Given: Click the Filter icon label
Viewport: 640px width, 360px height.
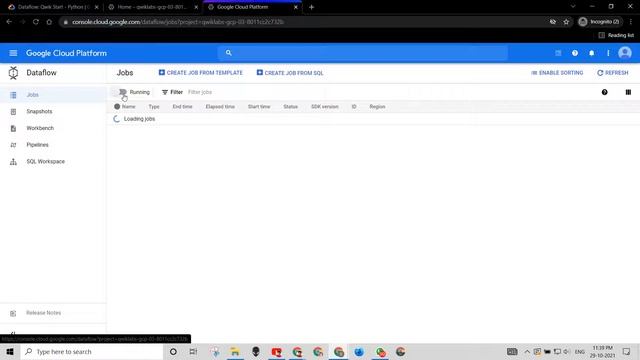Looking at the screenshot, I should [x=172, y=92].
